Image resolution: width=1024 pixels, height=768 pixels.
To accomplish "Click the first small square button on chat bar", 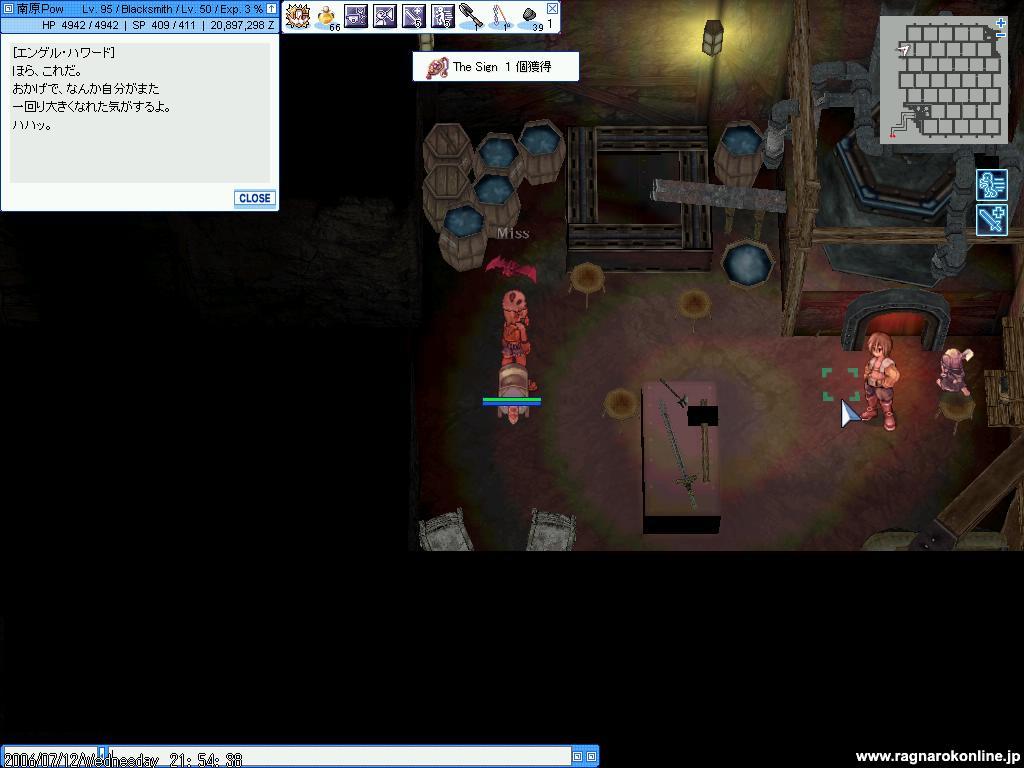I will pos(577,756).
